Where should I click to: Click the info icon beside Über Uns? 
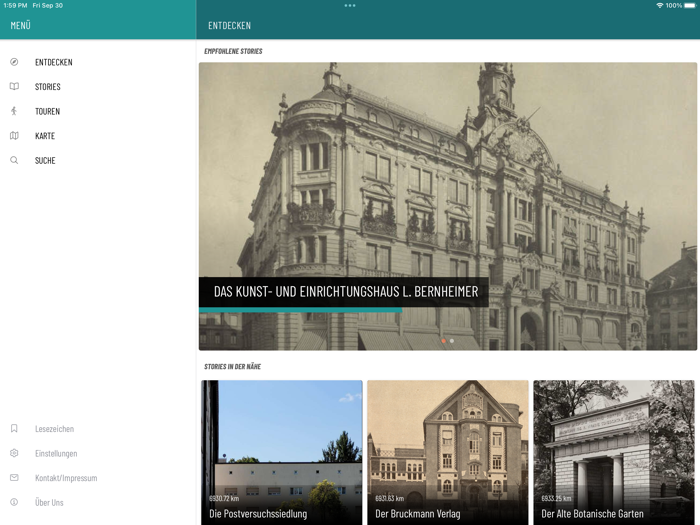click(x=14, y=502)
